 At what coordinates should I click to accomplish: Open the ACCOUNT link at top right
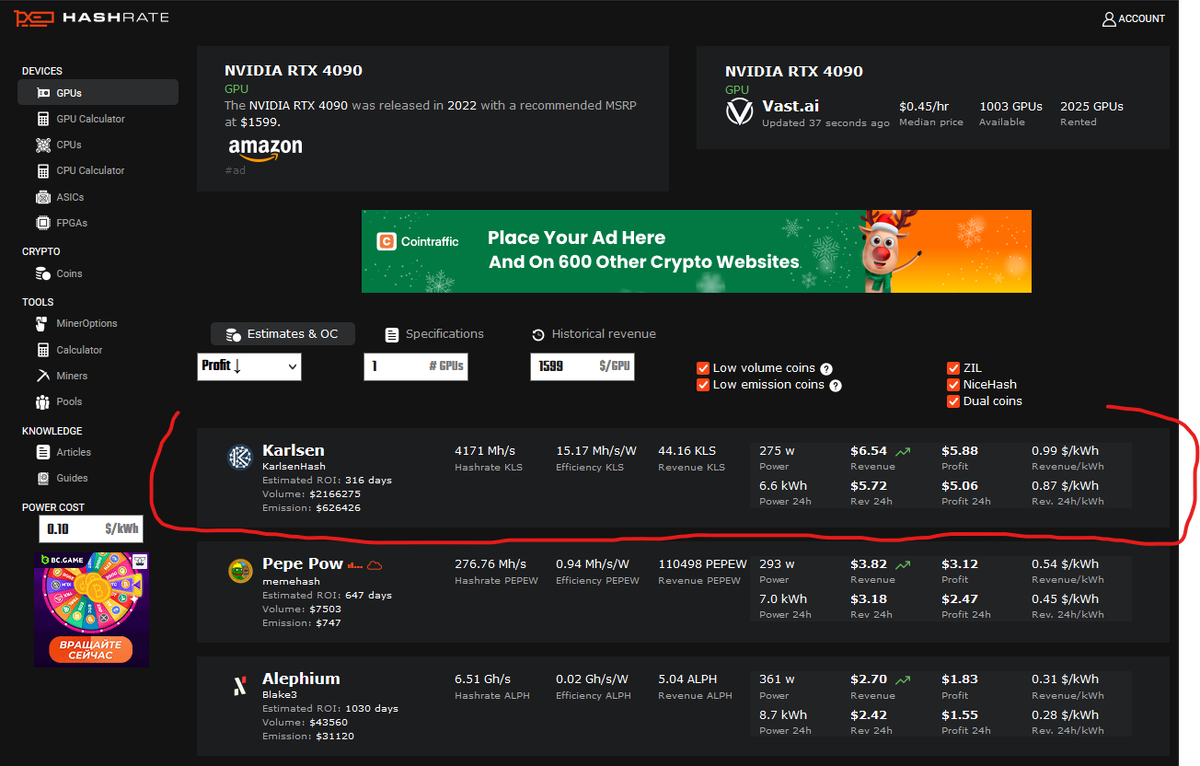1133,19
